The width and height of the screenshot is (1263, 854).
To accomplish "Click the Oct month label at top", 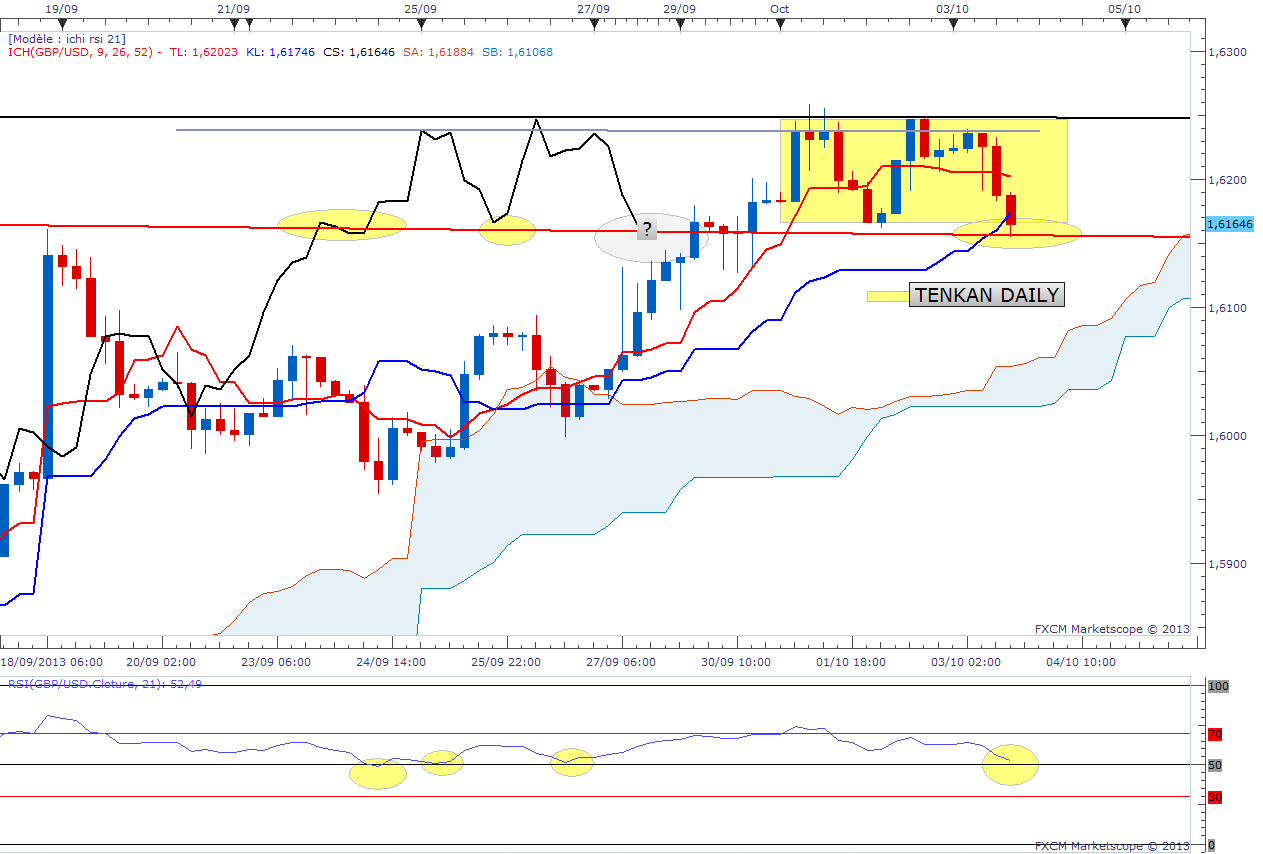I will (780, 8).
